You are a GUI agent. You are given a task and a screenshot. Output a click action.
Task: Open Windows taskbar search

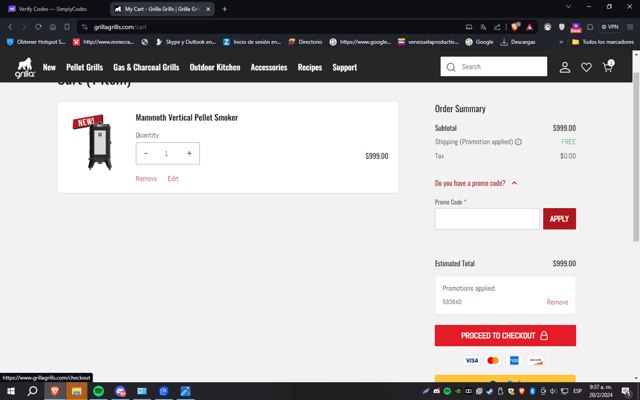point(32,391)
